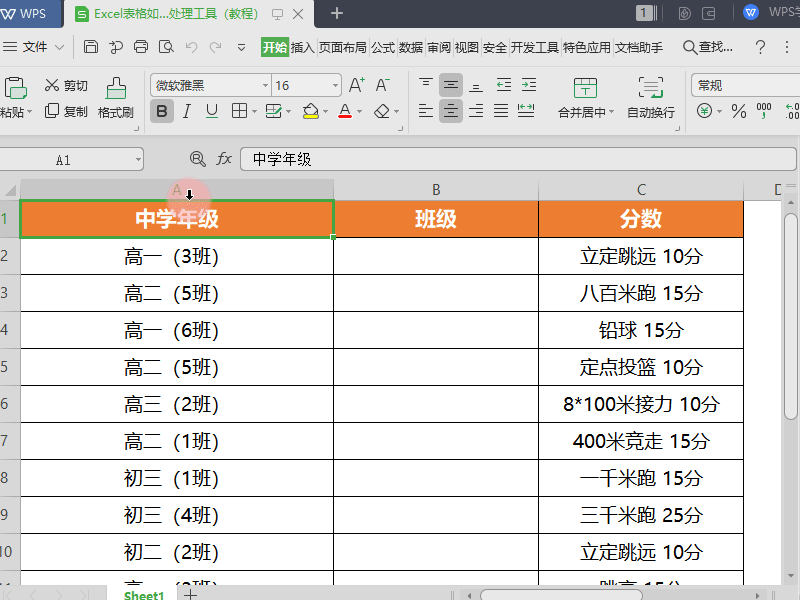Open the number format 常规 combo box
This screenshot has width=800, height=600.
tap(745, 85)
